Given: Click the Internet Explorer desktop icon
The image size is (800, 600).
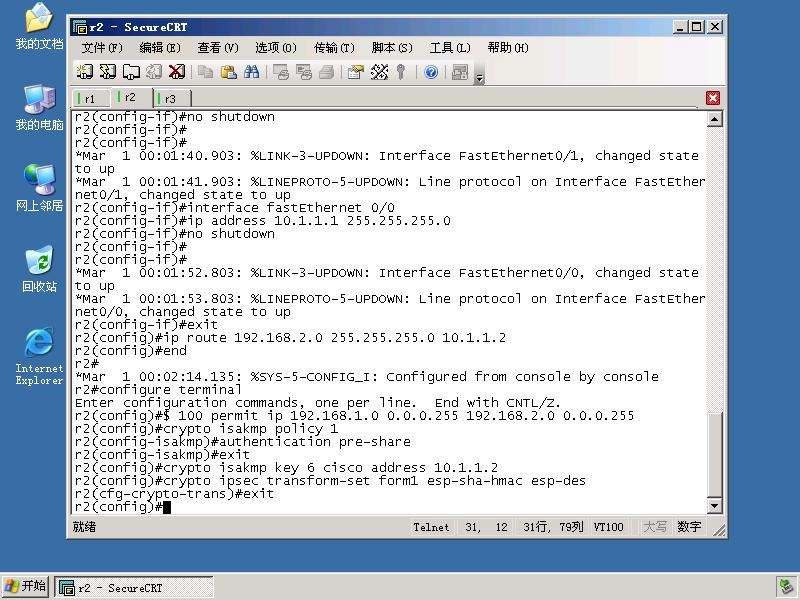Looking at the screenshot, I should click(39, 356).
